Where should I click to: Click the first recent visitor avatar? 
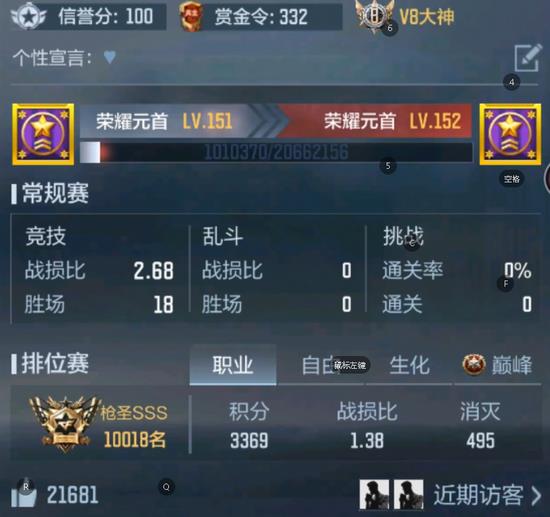(374, 495)
